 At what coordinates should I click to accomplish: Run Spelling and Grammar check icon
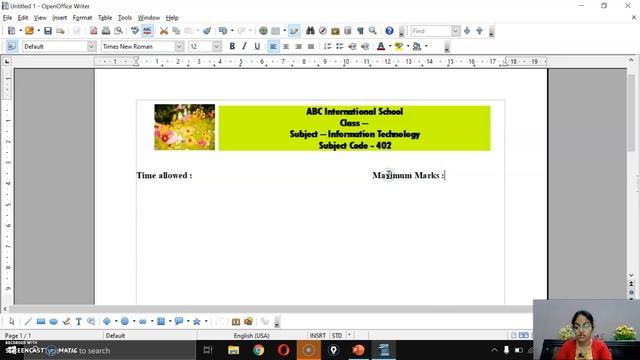(x=135, y=31)
